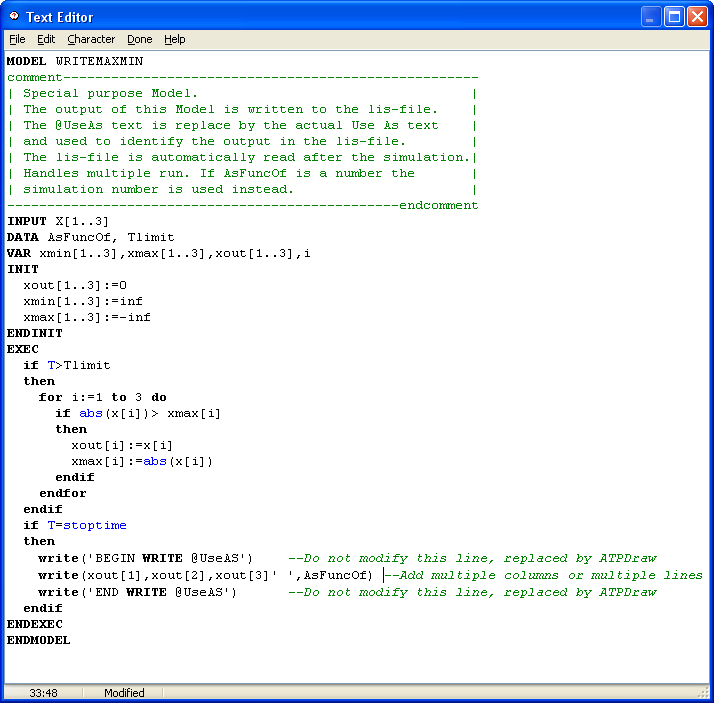Click the 'INPUT X[1..3]' line
This screenshot has height=703, width=714.
click(x=58, y=222)
